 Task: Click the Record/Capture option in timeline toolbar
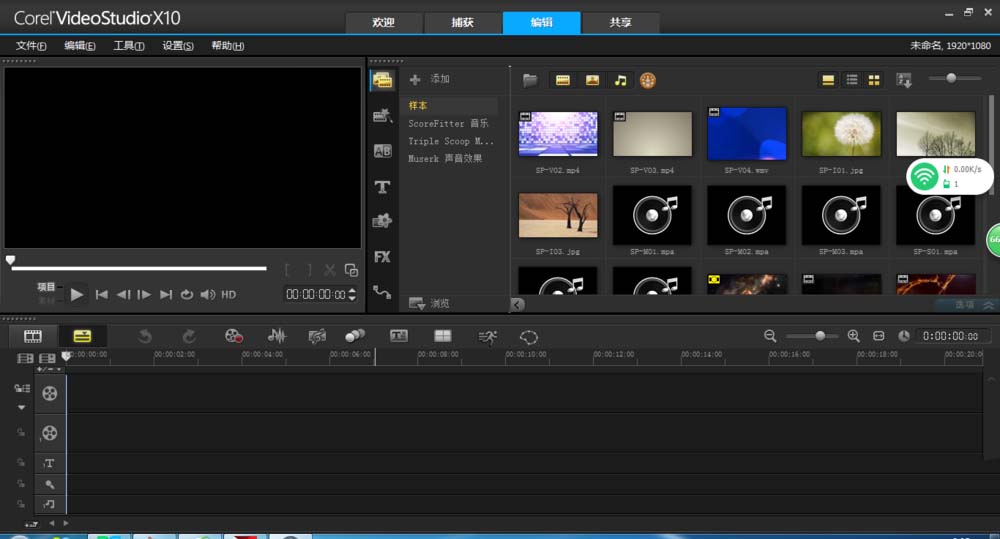coord(233,336)
